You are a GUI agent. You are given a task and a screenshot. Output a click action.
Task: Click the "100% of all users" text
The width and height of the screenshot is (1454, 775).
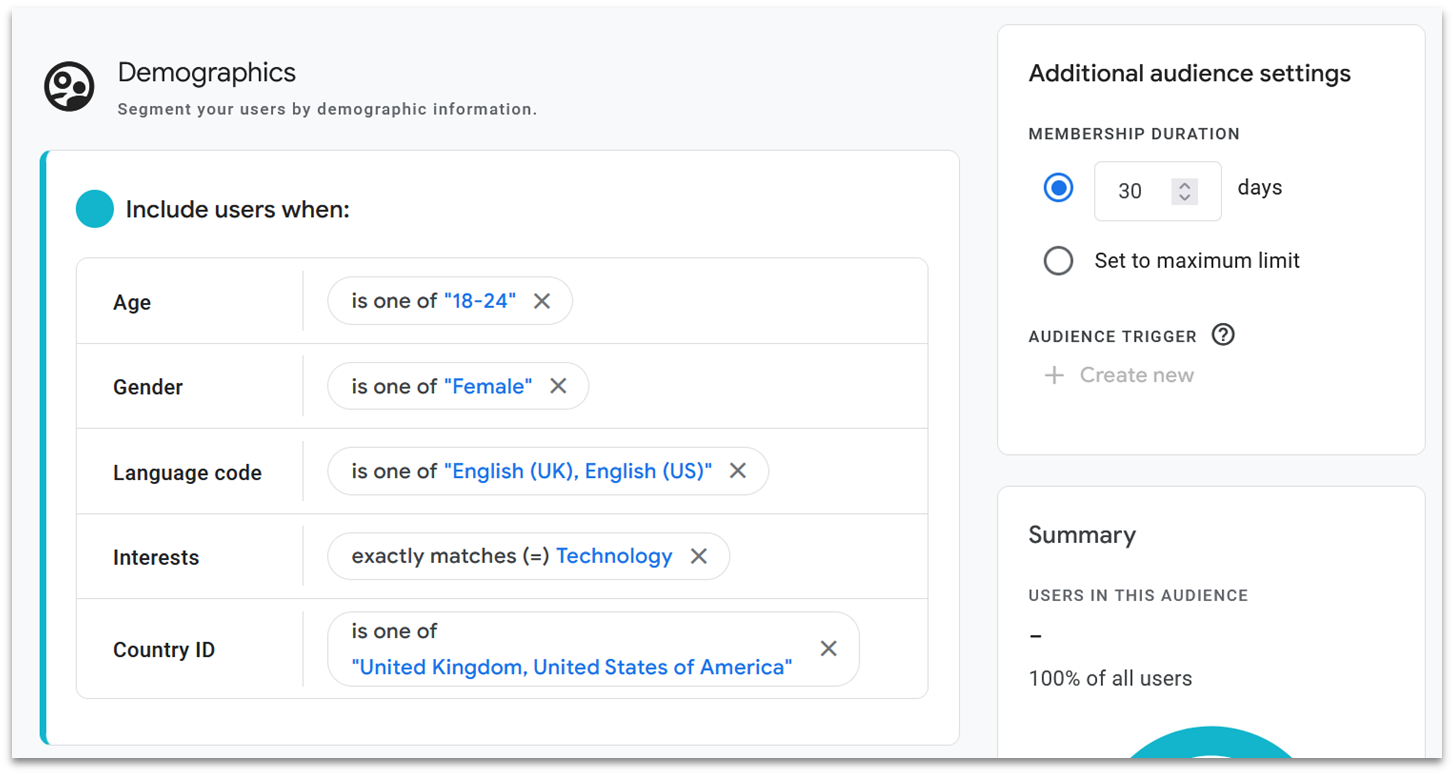pyautogui.click(x=1110, y=678)
